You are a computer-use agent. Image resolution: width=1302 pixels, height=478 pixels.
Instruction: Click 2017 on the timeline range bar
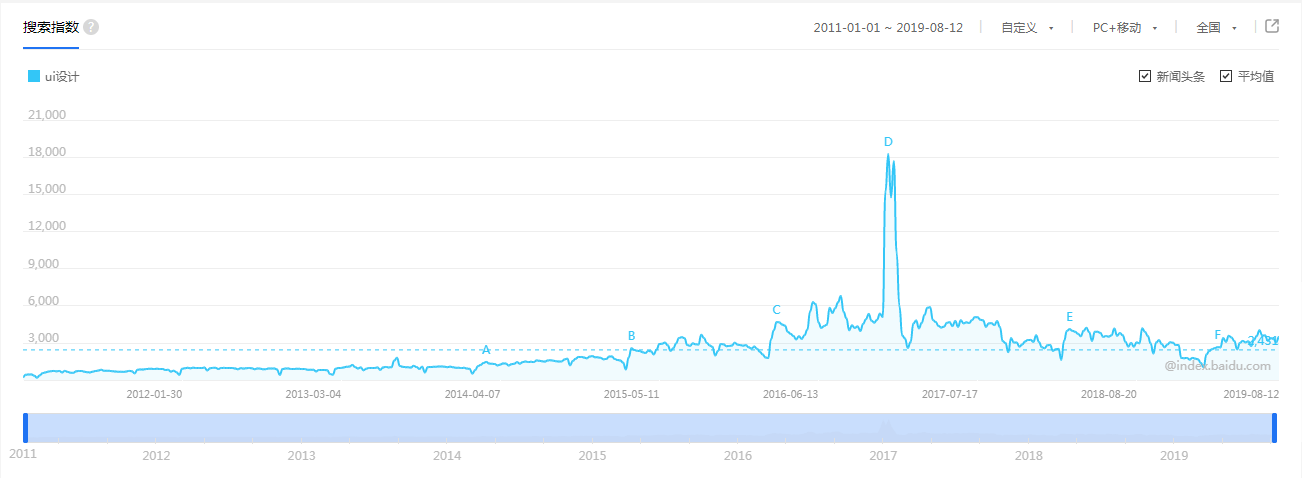pyautogui.click(x=883, y=456)
